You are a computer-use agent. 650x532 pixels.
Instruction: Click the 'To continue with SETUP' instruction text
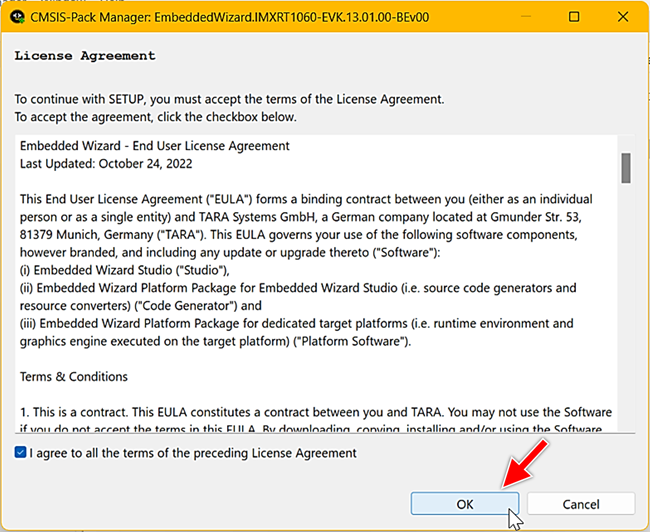point(229,99)
